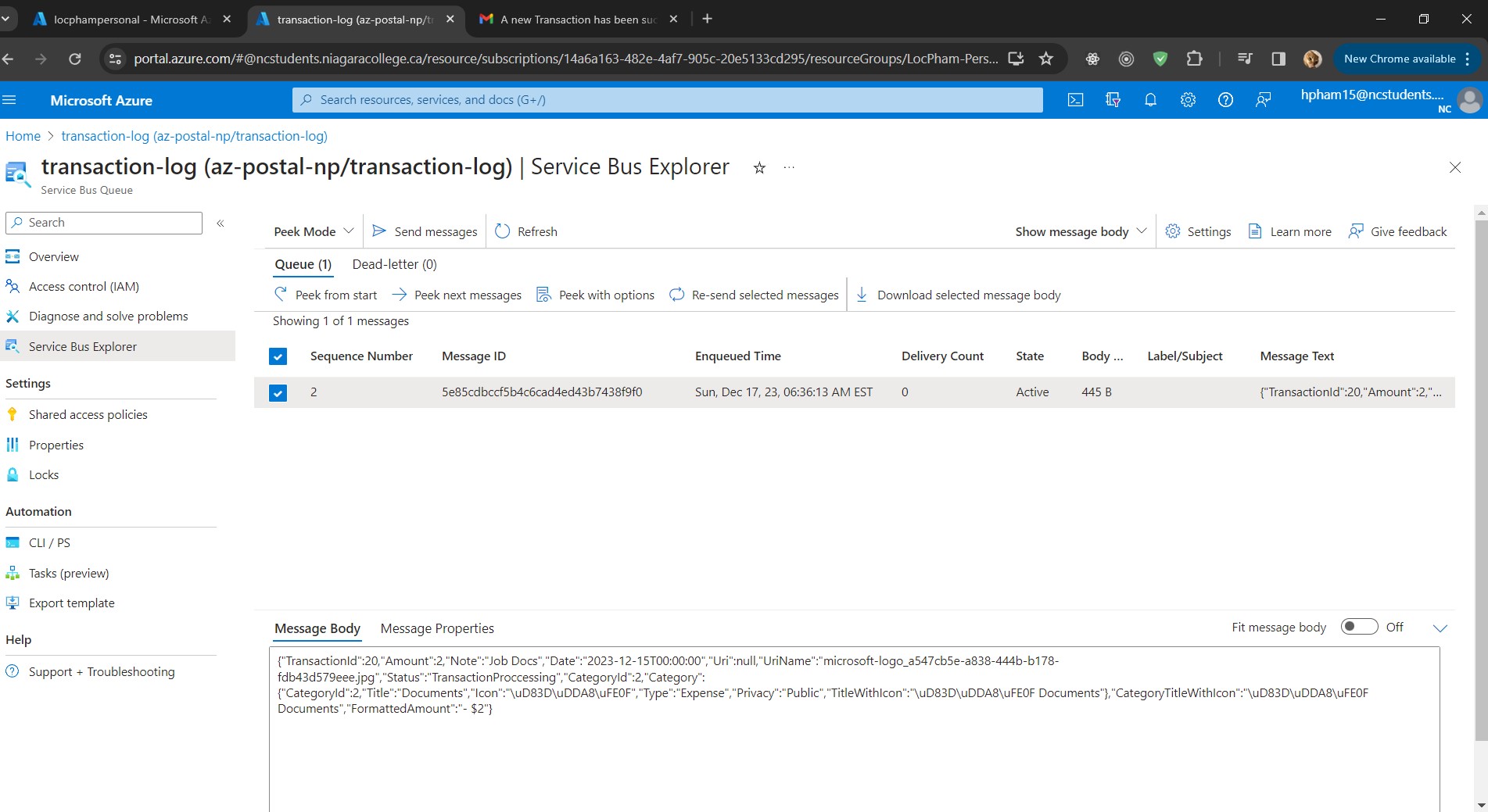1488x812 pixels.
Task: Open Cloud Shell from the header
Action: 1075,100
